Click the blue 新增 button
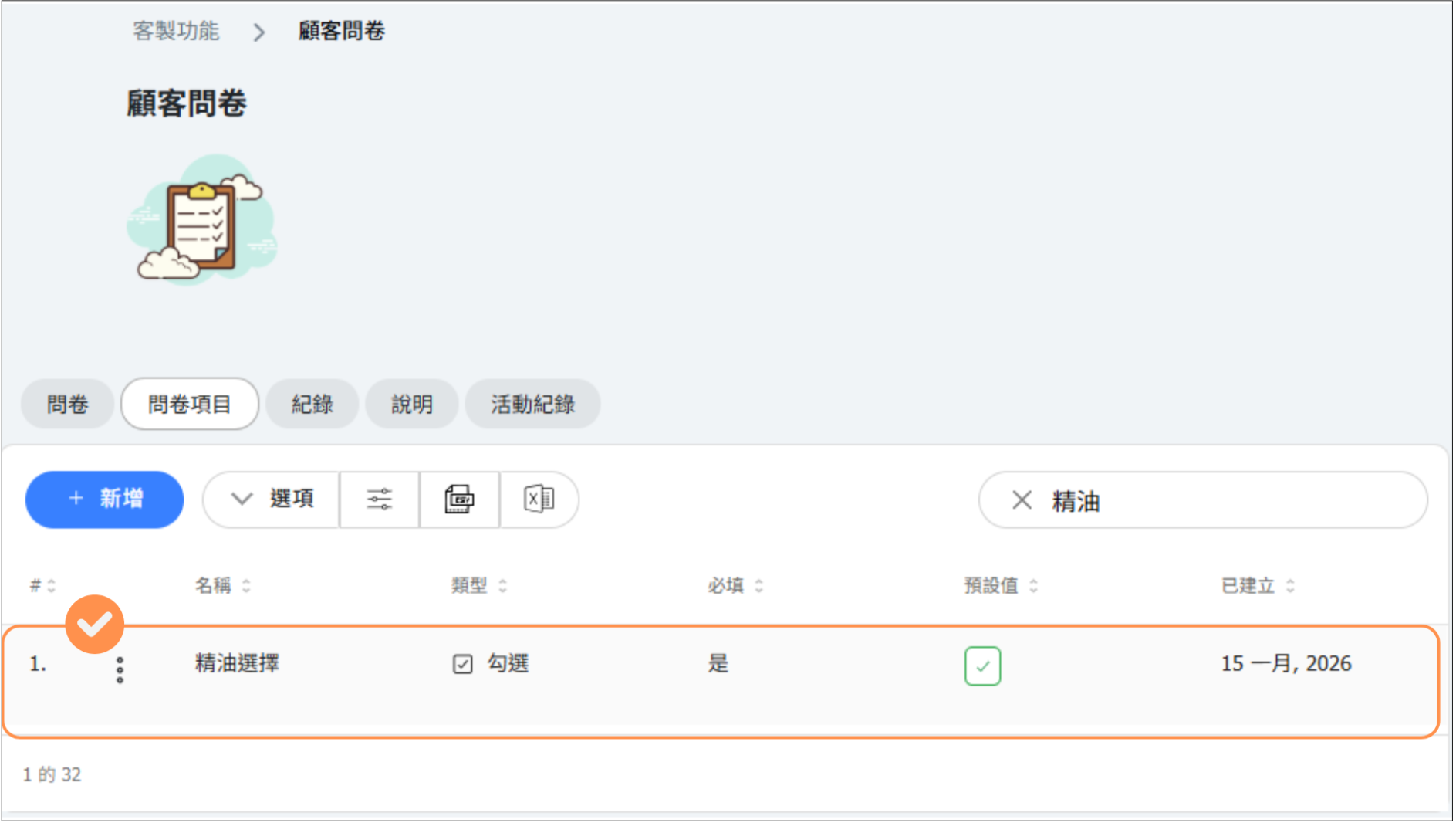Viewport: 1456px width, 823px height. [x=105, y=500]
